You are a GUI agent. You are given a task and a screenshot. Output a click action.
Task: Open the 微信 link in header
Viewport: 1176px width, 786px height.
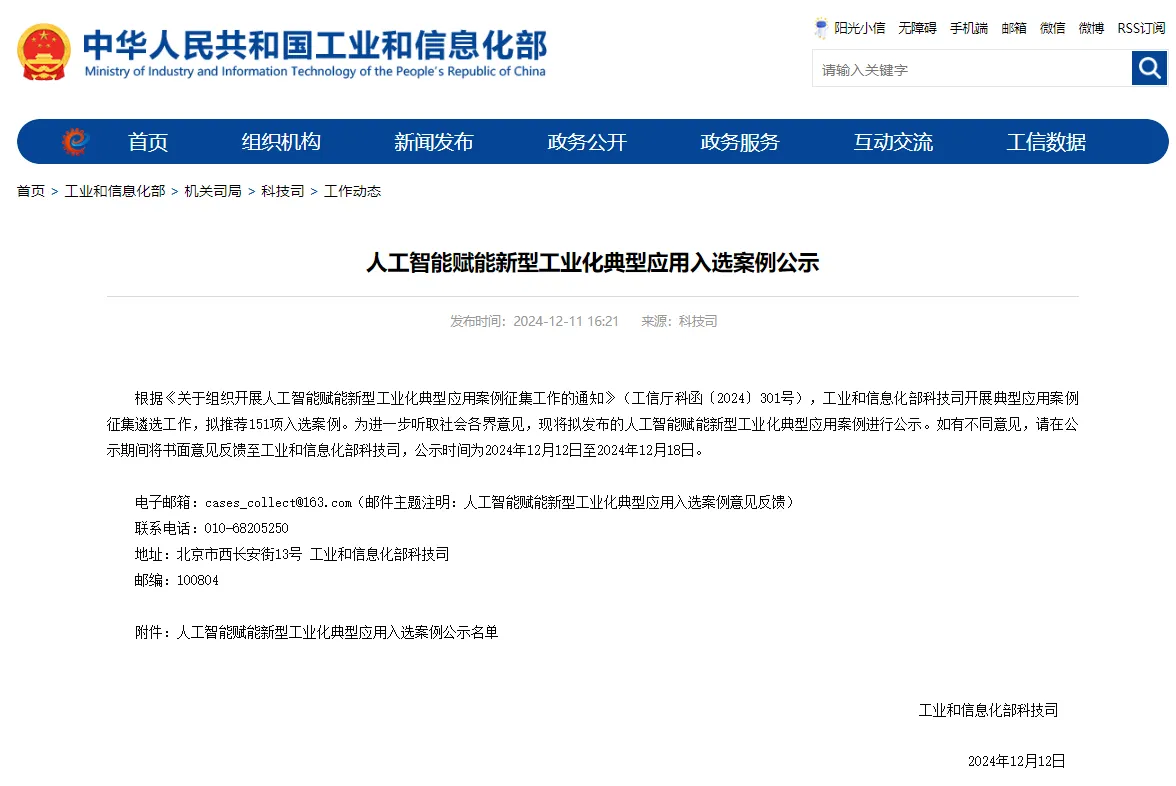(1052, 28)
